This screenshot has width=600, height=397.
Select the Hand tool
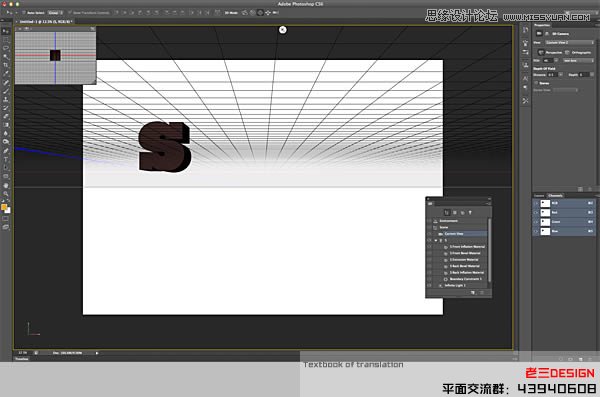[x=6, y=185]
